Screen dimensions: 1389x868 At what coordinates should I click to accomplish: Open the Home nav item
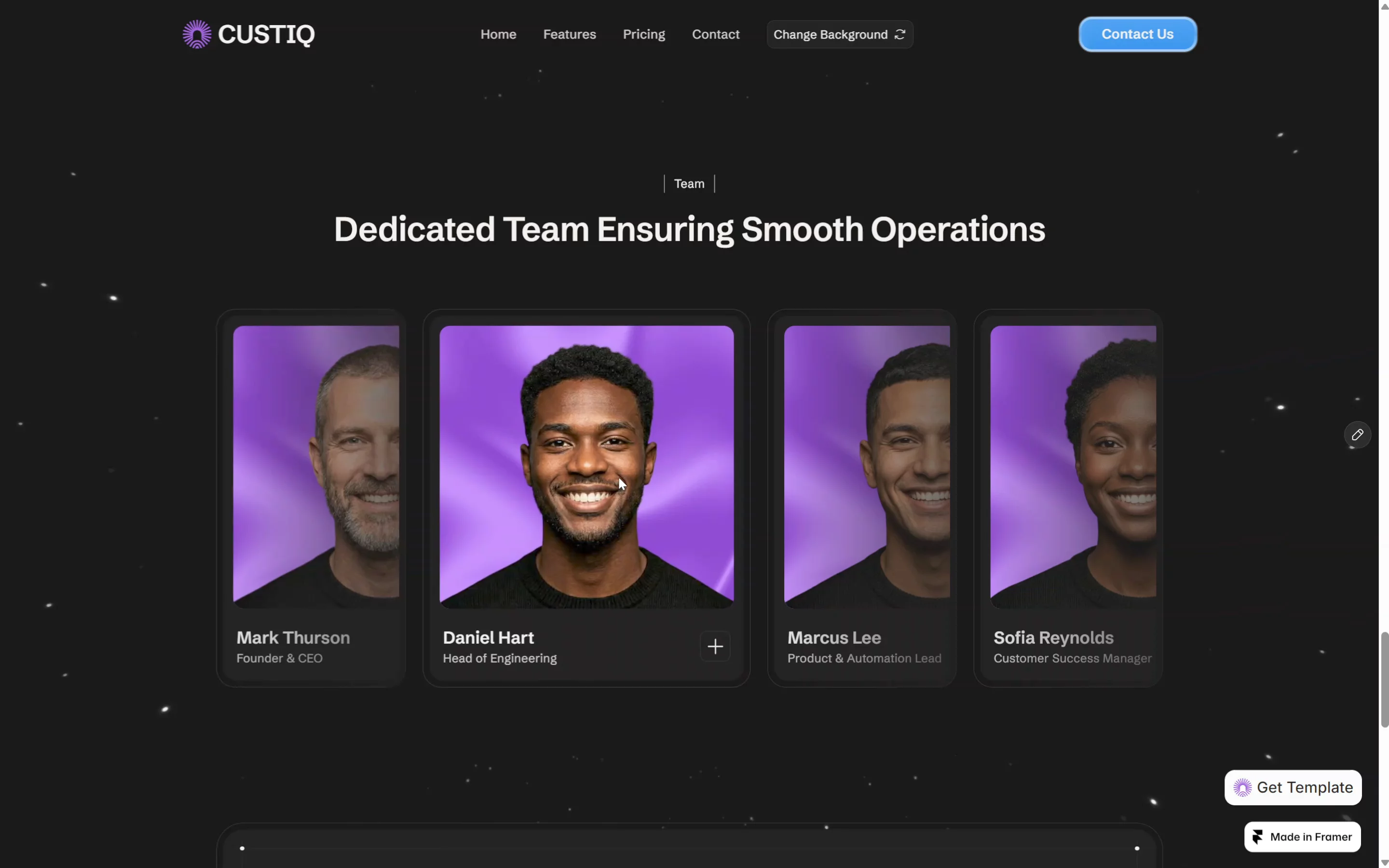pyautogui.click(x=498, y=34)
